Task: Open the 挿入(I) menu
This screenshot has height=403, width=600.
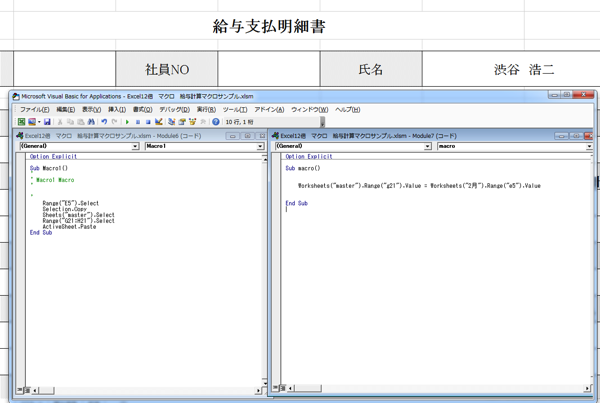Action: tap(117, 109)
